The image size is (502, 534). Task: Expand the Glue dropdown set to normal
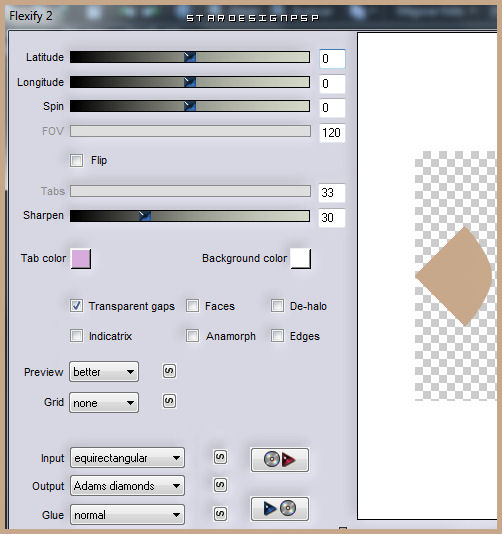(x=127, y=515)
